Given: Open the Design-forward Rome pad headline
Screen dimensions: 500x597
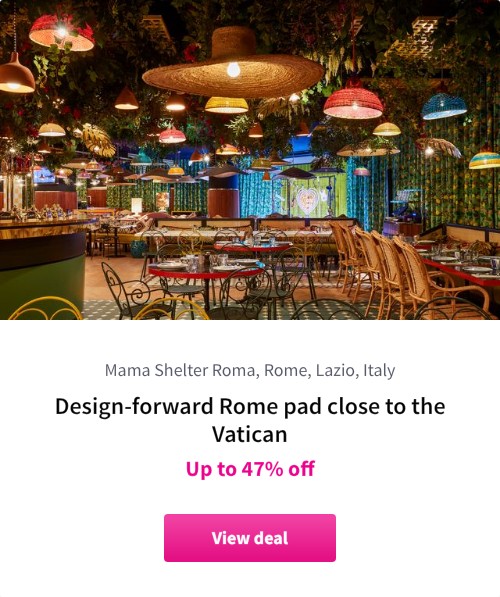Looking at the screenshot, I should click(250, 420).
